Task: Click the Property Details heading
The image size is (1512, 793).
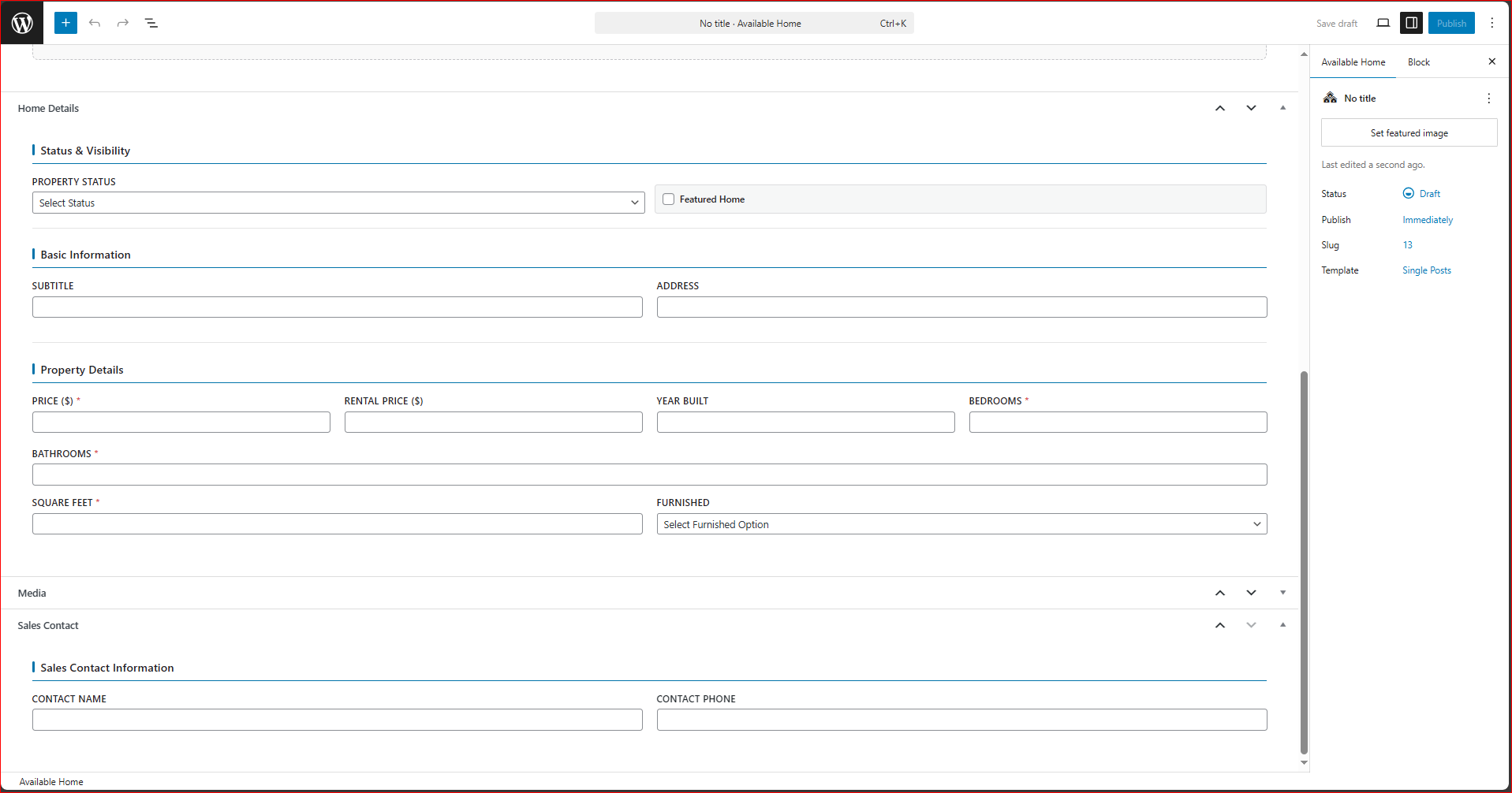Action: point(82,370)
